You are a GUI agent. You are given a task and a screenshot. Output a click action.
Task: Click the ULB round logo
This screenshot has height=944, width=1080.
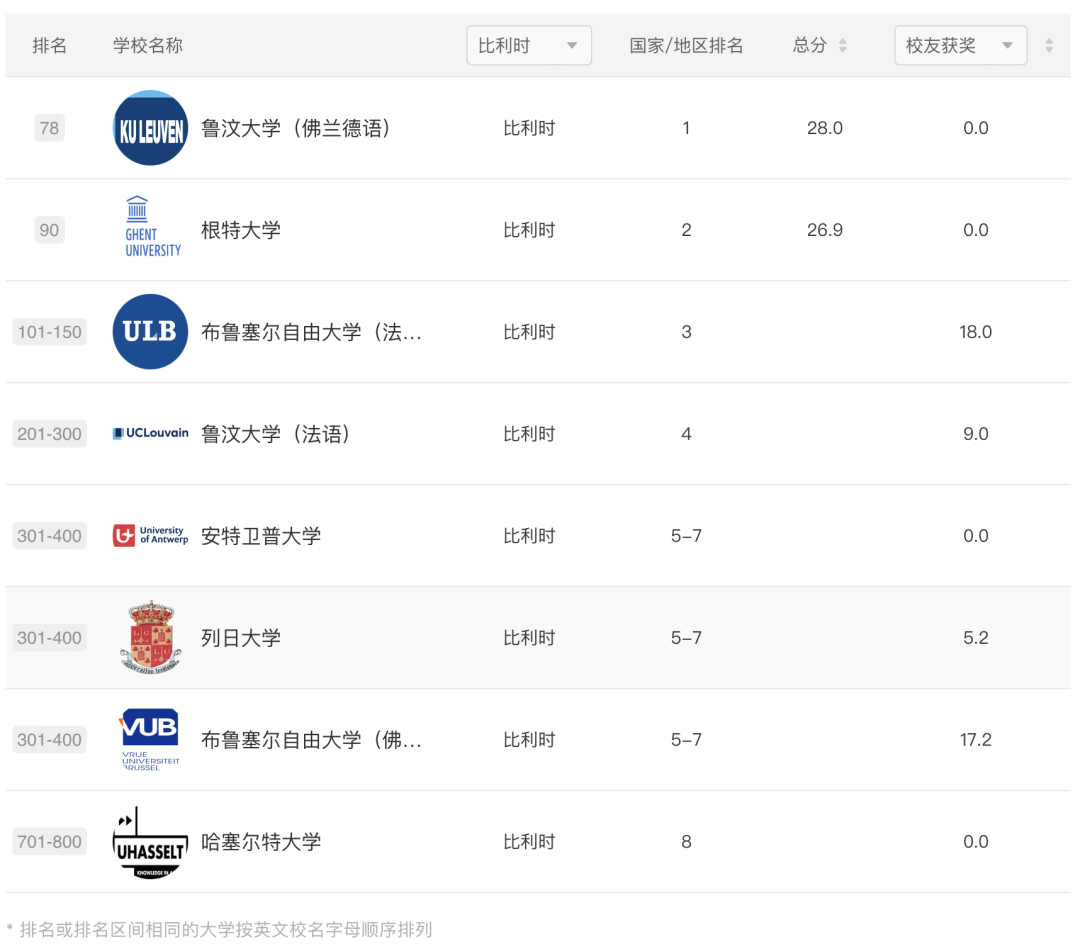(150, 332)
